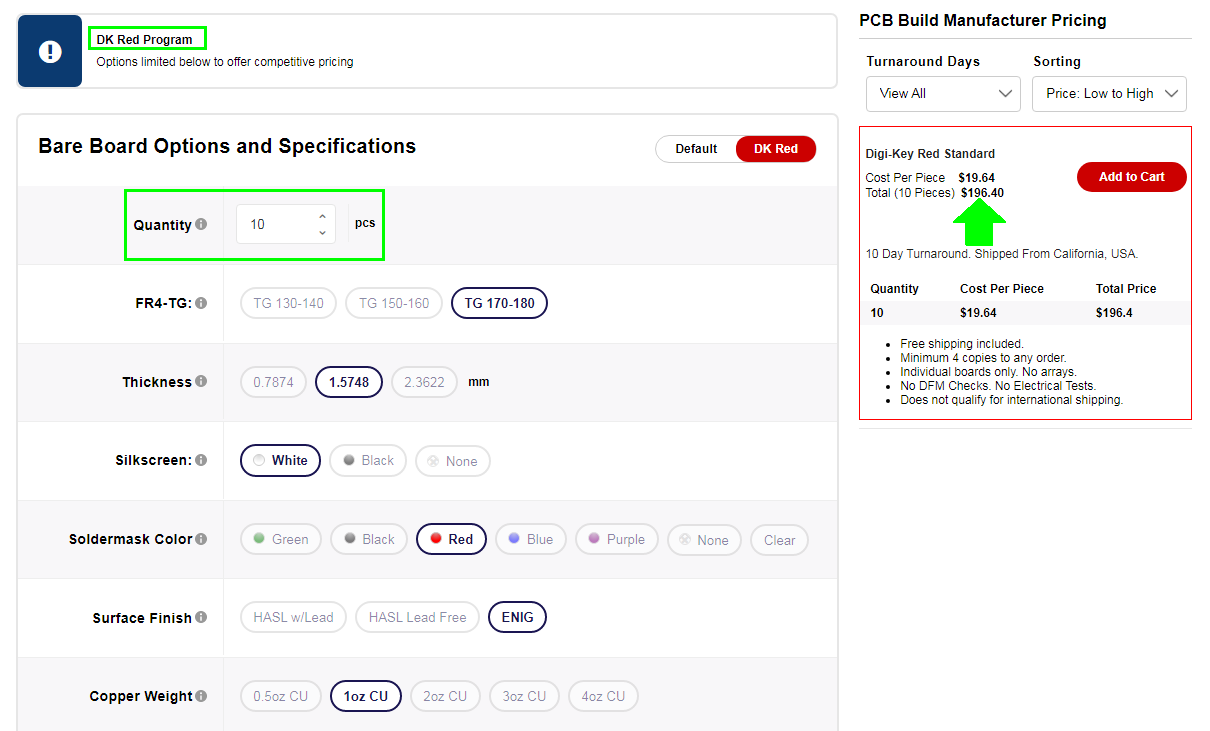Select Black silkscreen
The height and width of the screenshot is (731, 1210).
368,460
